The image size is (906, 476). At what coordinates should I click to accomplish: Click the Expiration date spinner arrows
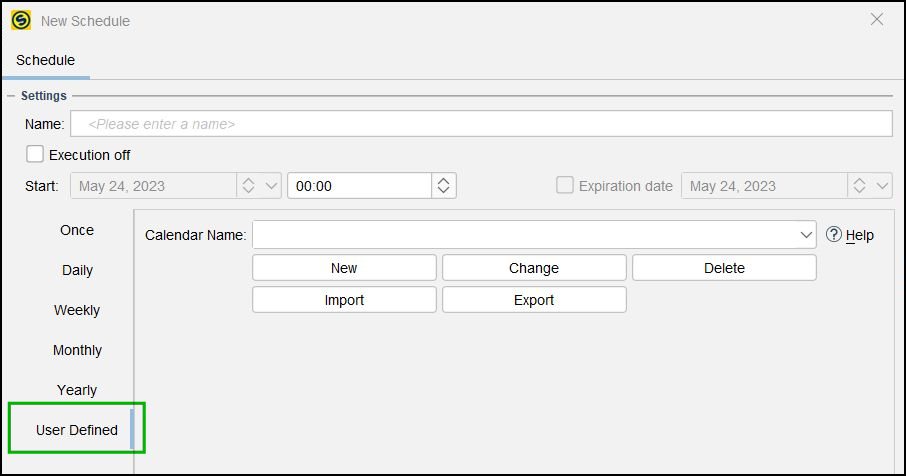pyautogui.click(x=859, y=185)
